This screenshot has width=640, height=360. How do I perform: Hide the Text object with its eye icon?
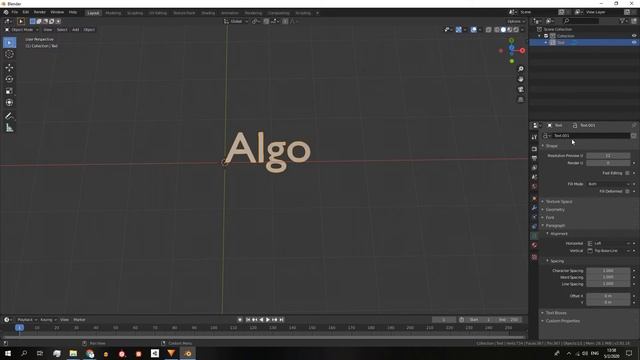[x=634, y=42]
